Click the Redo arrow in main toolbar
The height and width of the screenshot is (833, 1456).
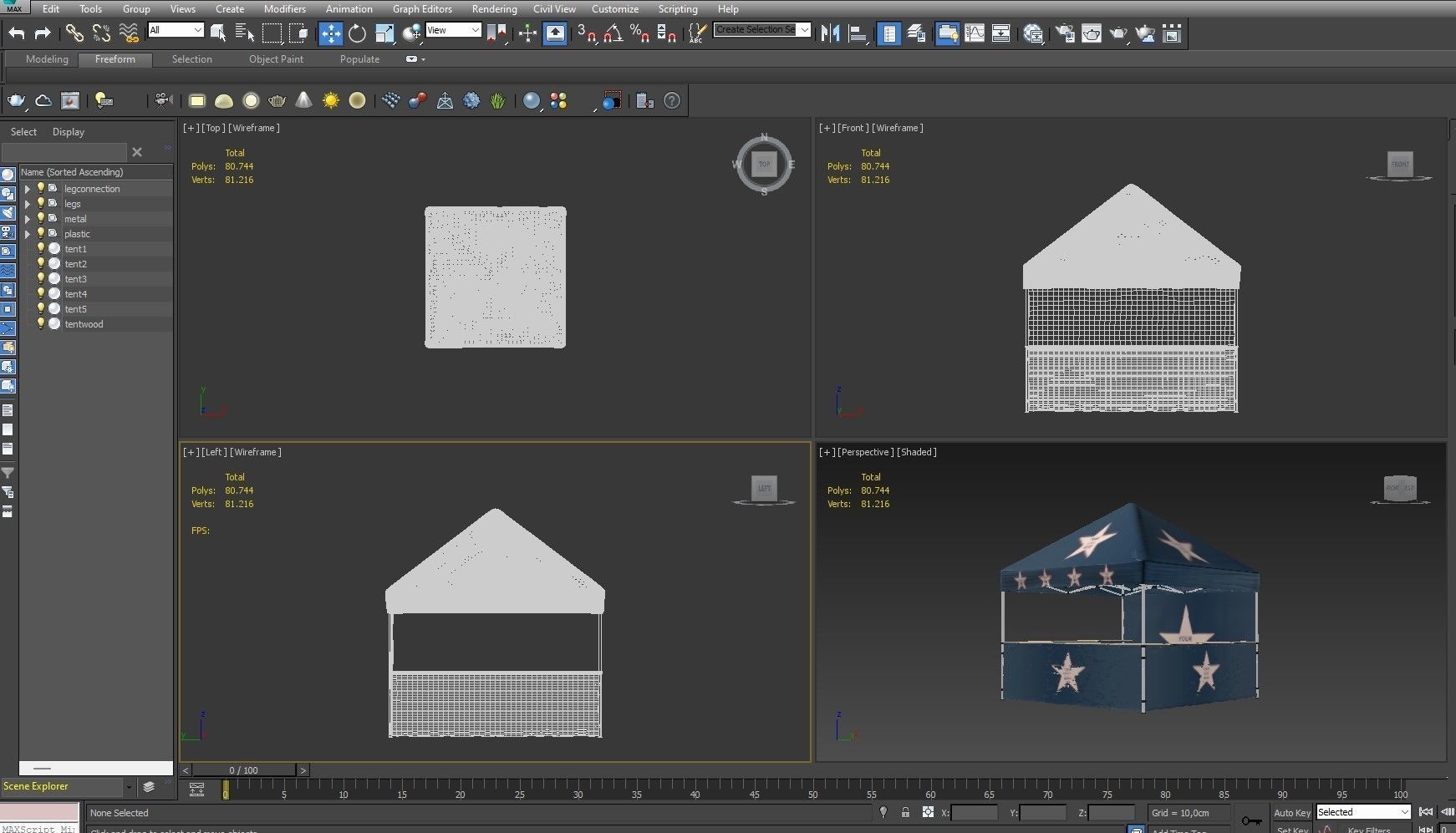point(43,33)
